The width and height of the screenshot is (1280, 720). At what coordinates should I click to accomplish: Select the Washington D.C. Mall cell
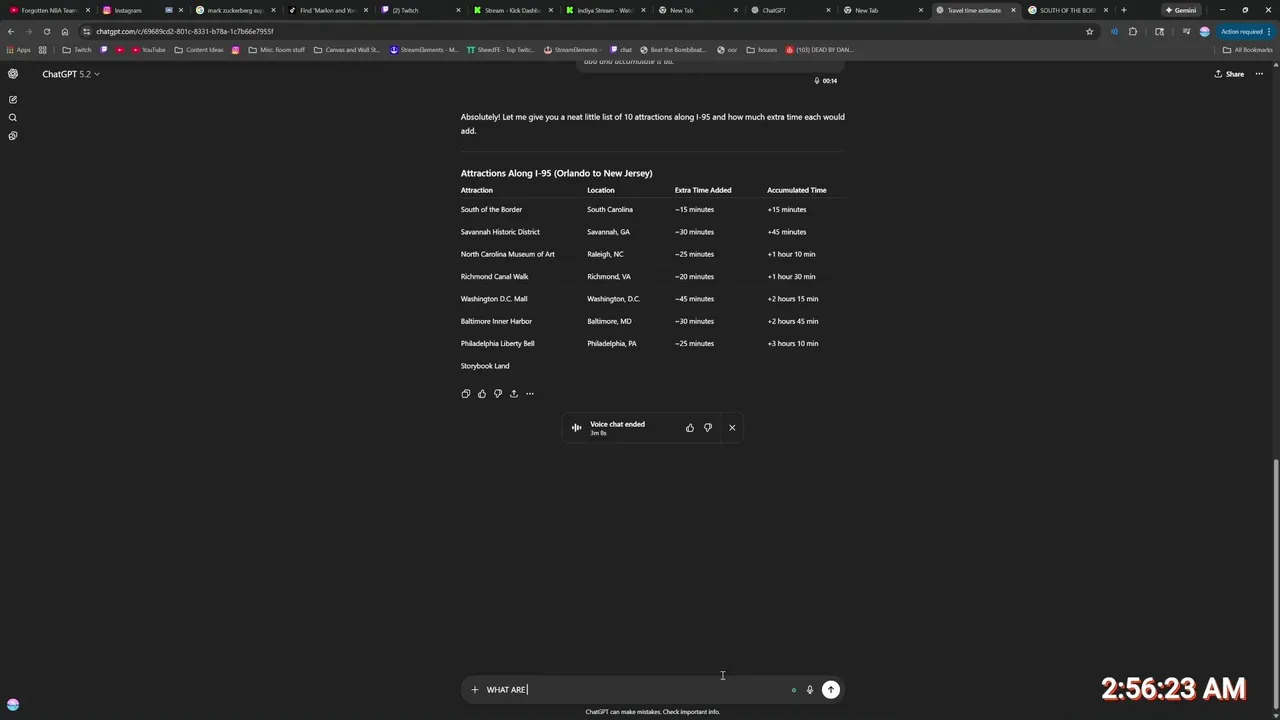point(494,299)
